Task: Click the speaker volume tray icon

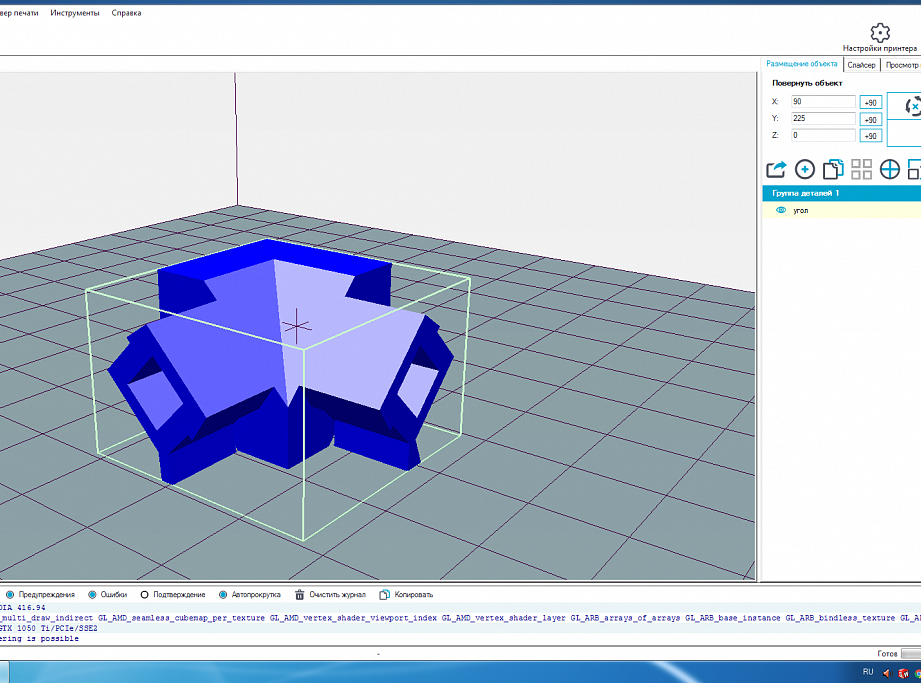Action: point(886,673)
